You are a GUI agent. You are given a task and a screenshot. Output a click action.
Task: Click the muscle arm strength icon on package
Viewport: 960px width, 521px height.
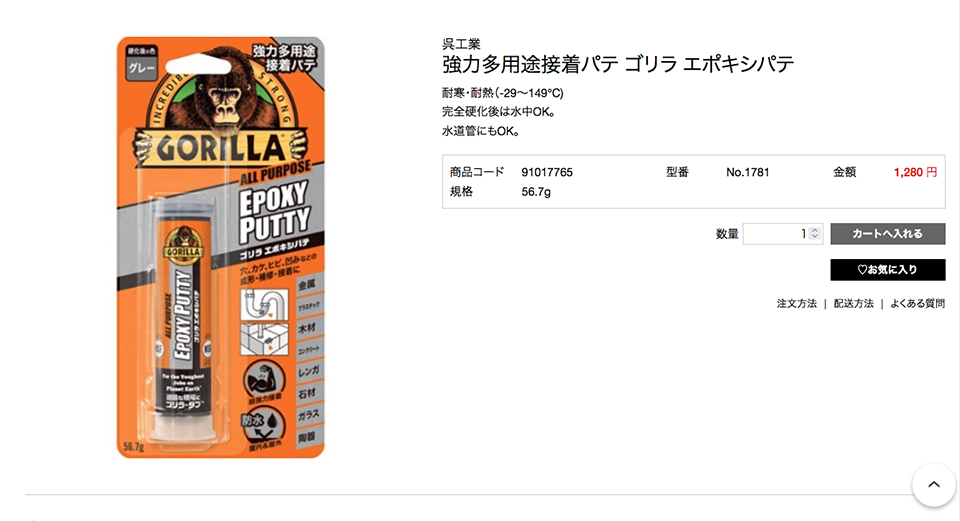264,381
